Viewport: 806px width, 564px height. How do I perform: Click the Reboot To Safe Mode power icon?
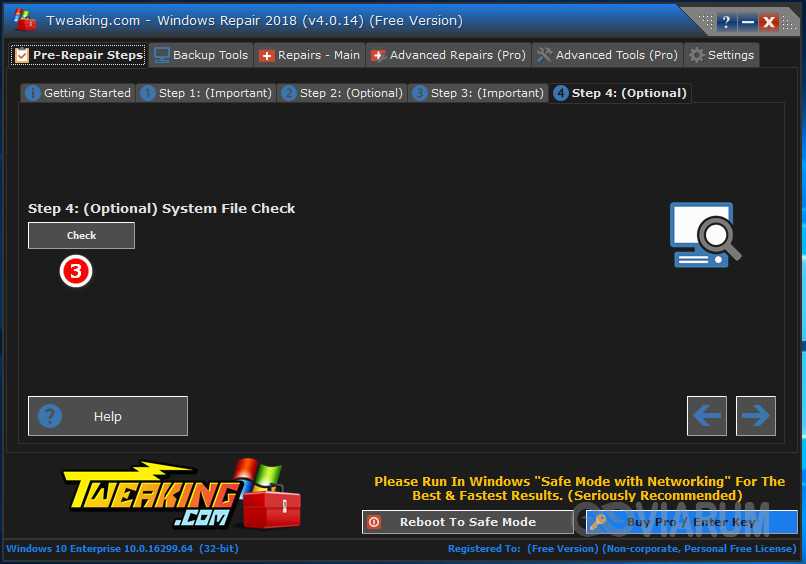pyautogui.click(x=374, y=522)
